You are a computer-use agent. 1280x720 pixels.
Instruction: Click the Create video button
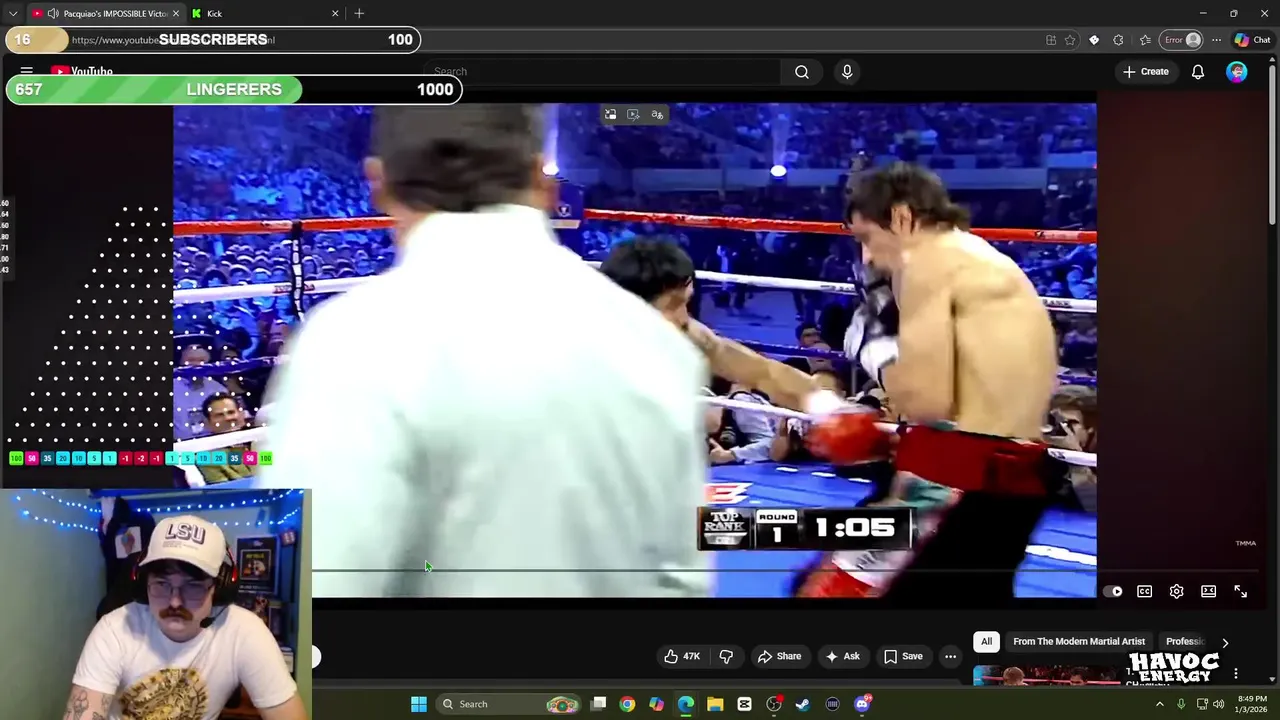(1146, 71)
